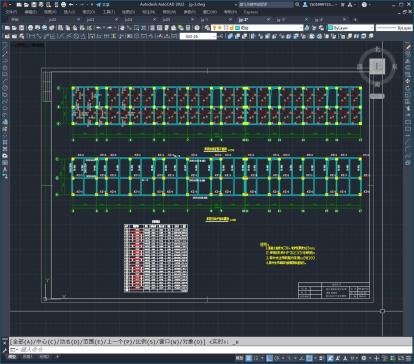Click the Workspace Switching gear icon
The width and height of the screenshot is (414, 364).
tap(364, 358)
